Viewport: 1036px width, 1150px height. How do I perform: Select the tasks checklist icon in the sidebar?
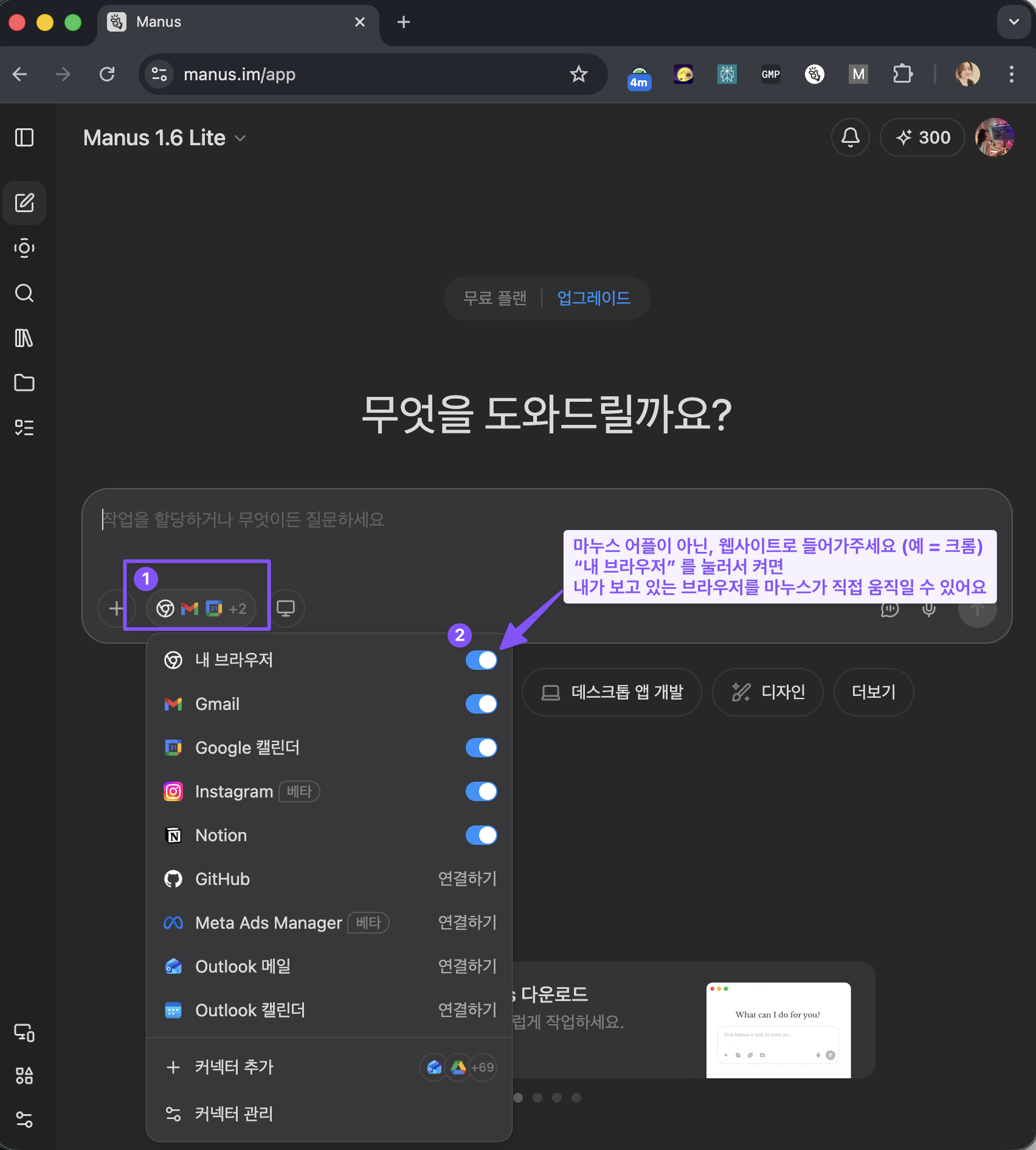tap(24, 428)
